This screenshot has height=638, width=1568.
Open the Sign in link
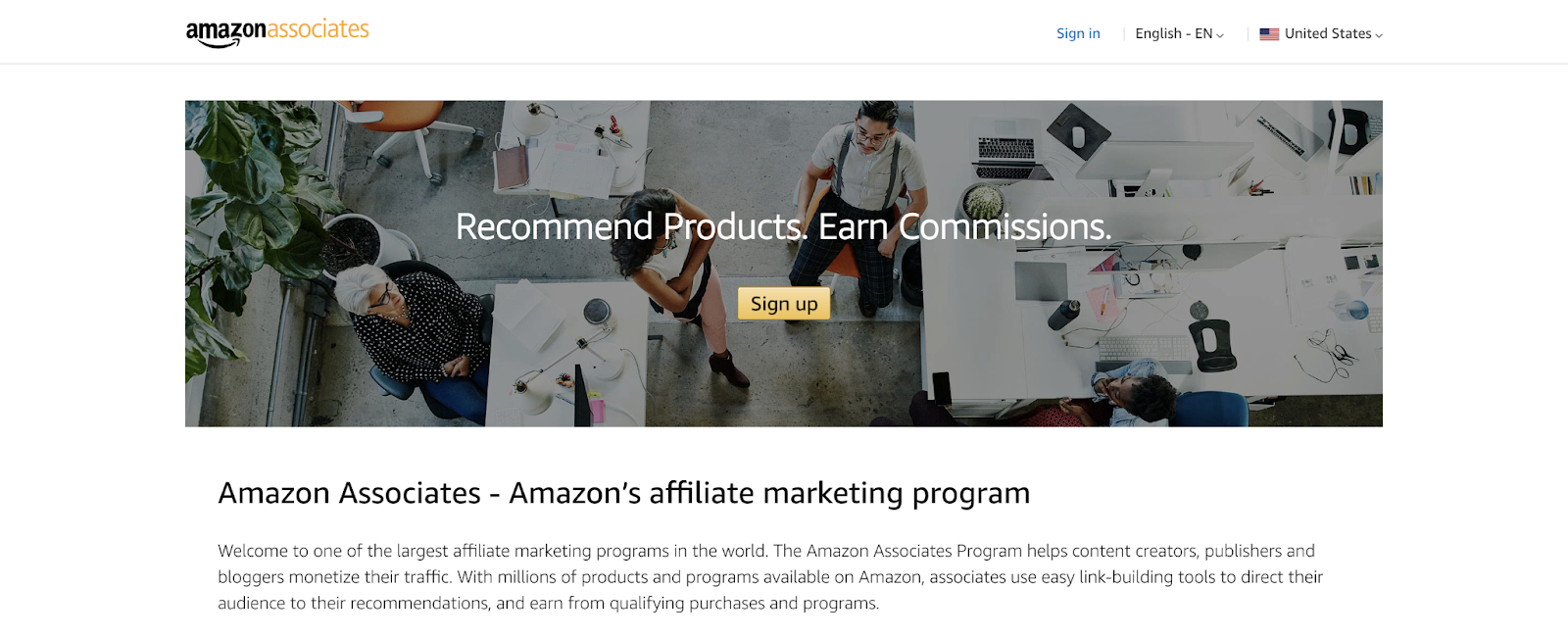1078,33
